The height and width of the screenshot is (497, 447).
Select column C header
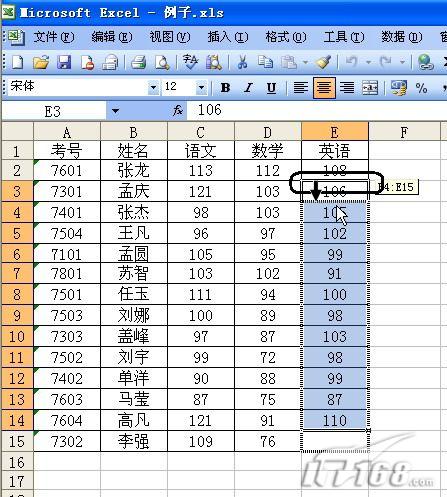pyautogui.click(x=201, y=132)
